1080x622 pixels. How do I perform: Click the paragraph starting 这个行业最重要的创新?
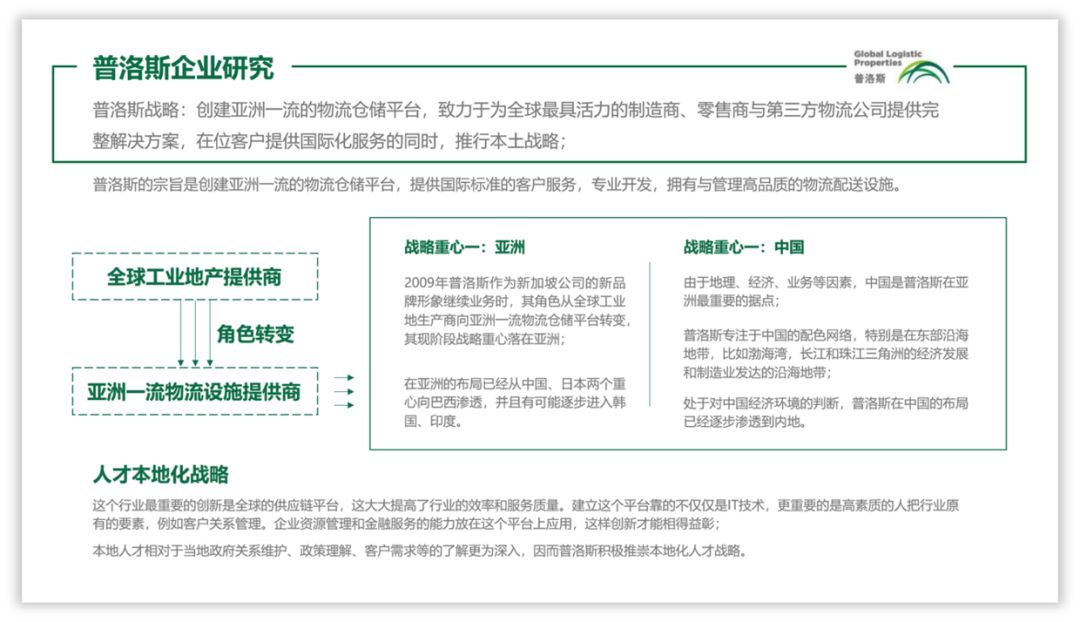coord(526,515)
